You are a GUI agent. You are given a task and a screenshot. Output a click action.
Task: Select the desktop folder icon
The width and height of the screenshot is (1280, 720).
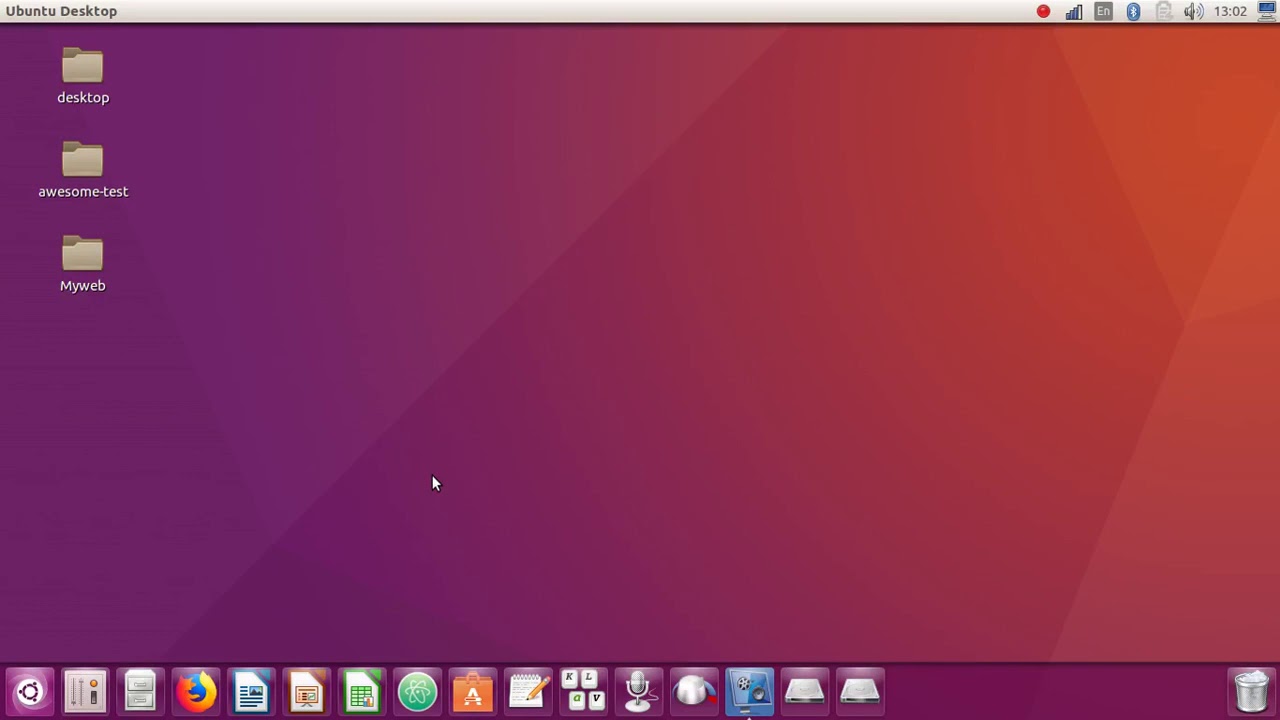[83, 65]
